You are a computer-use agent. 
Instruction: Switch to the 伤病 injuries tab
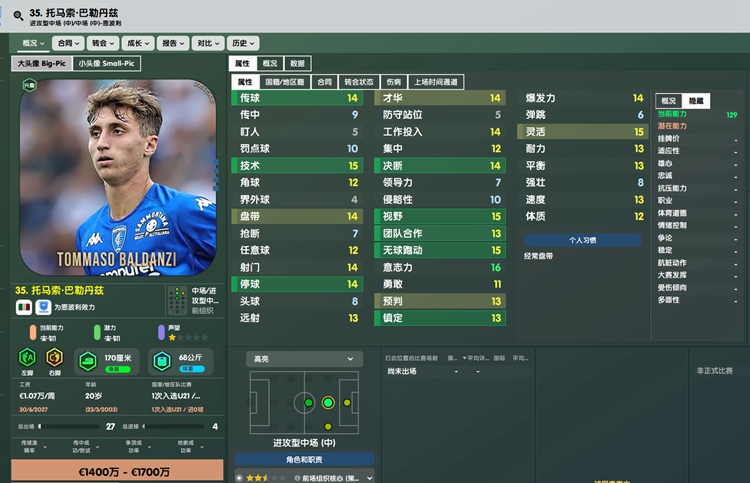pyautogui.click(x=394, y=82)
